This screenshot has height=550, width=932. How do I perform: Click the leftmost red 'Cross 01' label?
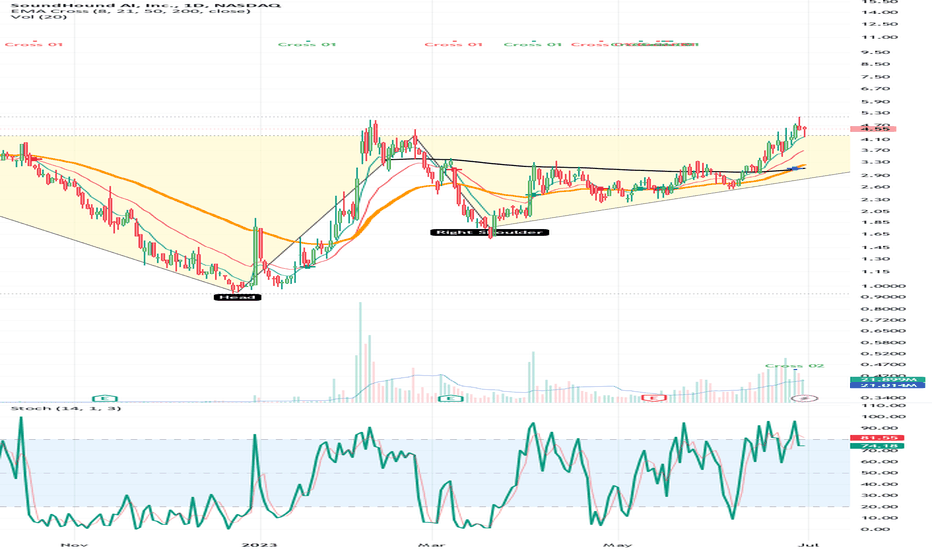(x=34, y=45)
